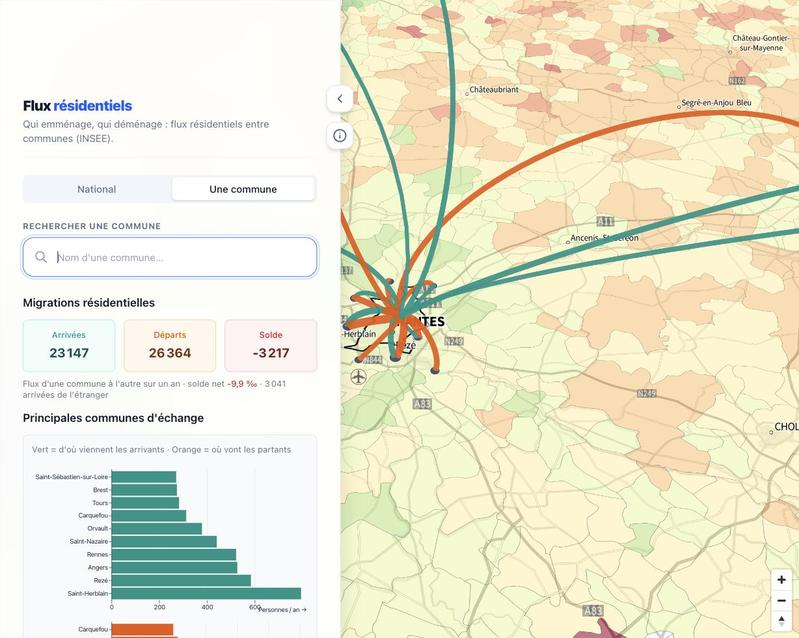Click the Tours green bar
This screenshot has width=799, height=638.
click(x=145, y=502)
